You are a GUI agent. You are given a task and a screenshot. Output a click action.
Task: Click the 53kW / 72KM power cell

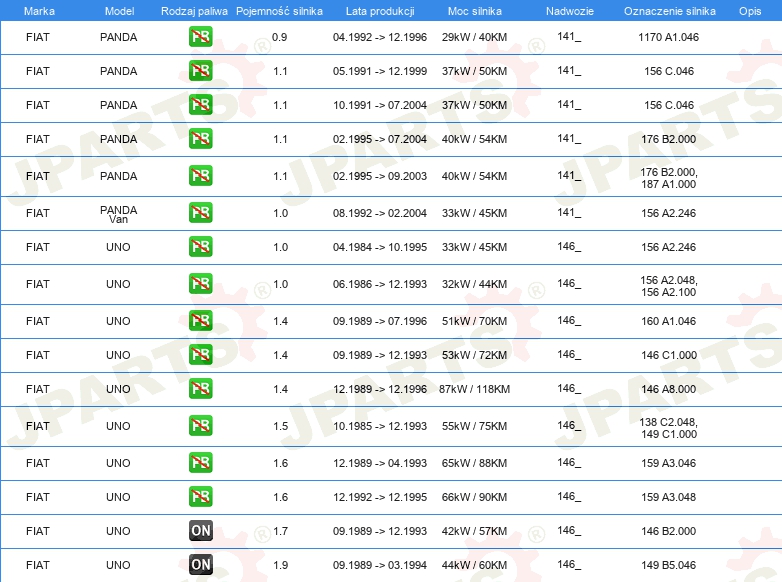tap(474, 355)
